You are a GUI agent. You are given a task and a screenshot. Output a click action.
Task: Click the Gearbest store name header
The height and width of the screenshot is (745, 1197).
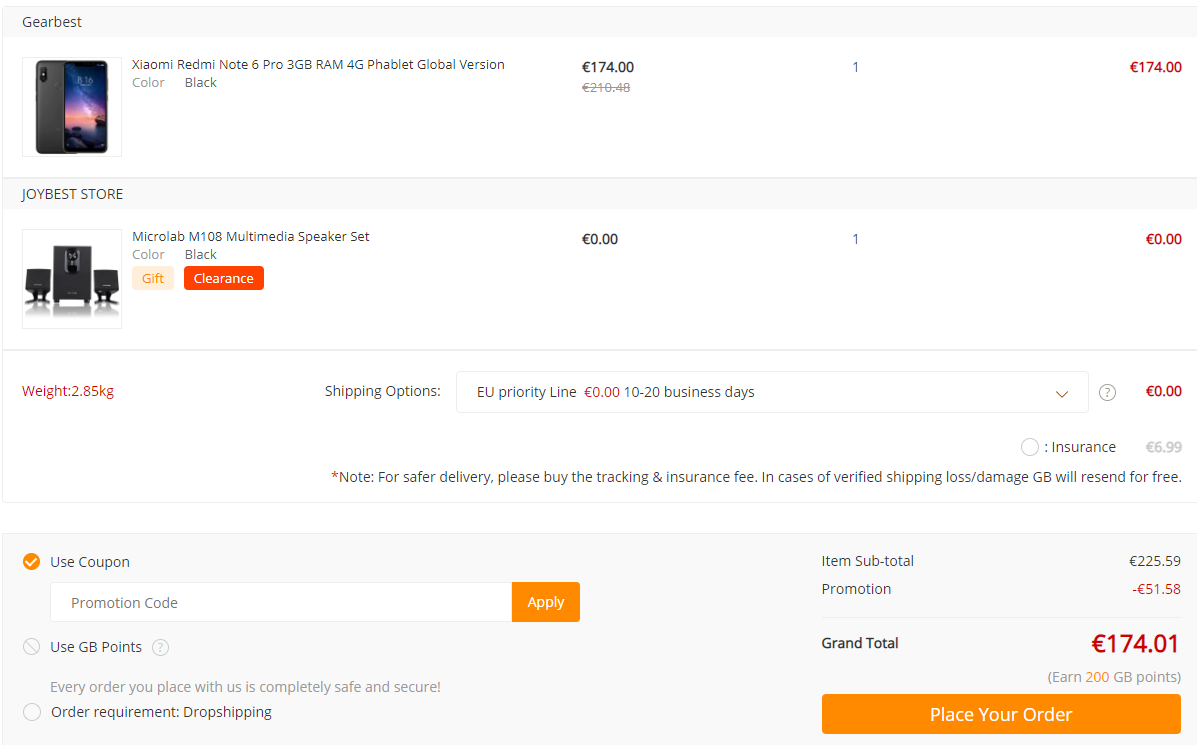(52, 22)
